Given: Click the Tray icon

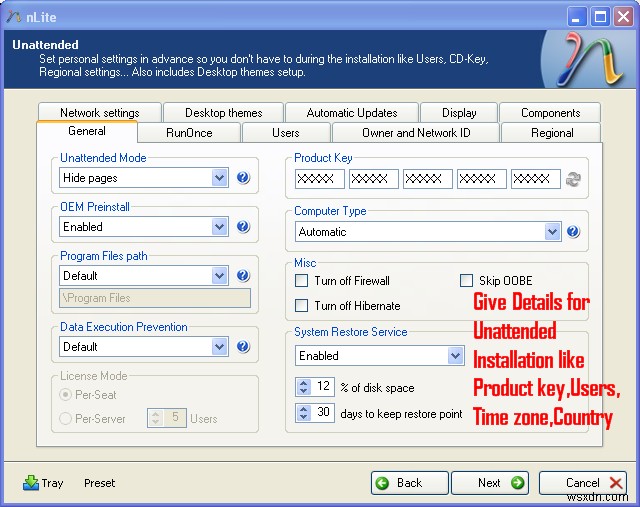Looking at the screenshot, I should 31,483.
